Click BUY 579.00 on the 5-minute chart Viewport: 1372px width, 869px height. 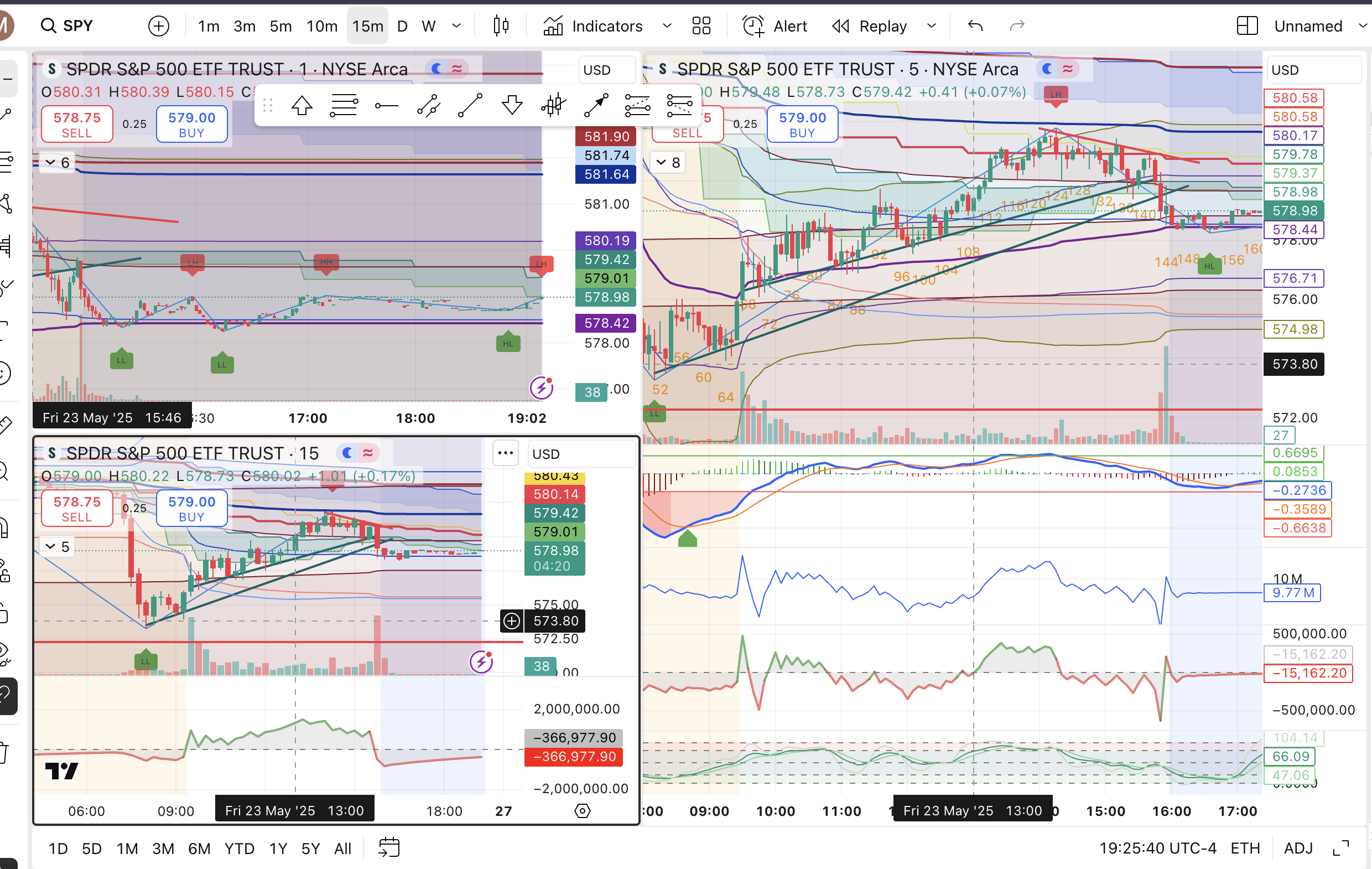tap(802, 125)
